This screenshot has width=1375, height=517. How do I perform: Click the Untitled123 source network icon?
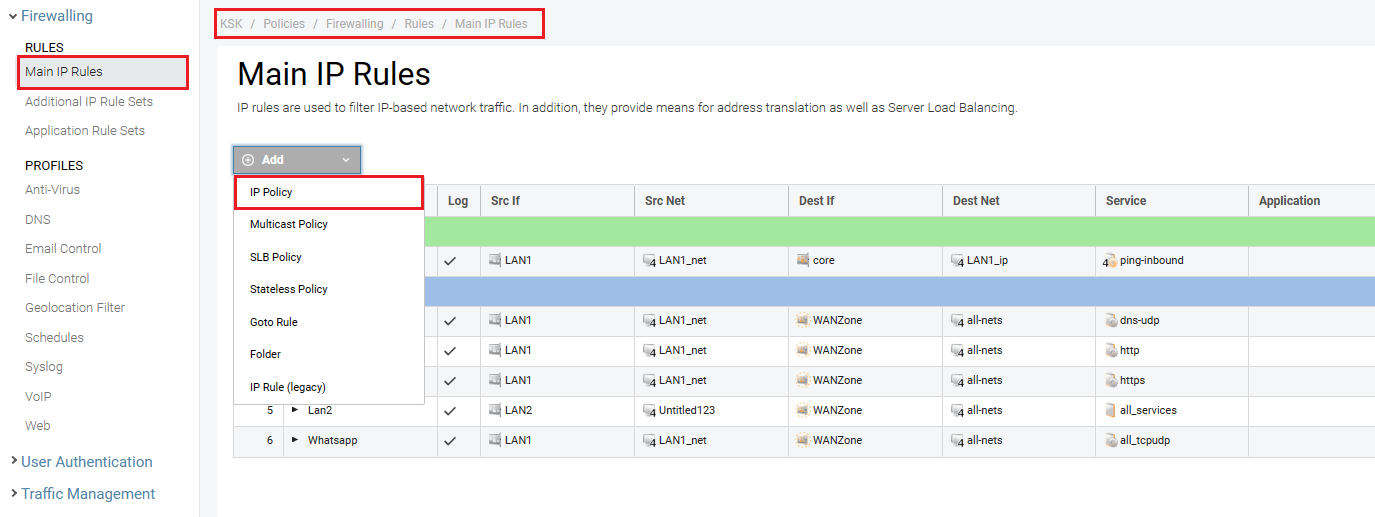tap(650, 411)
